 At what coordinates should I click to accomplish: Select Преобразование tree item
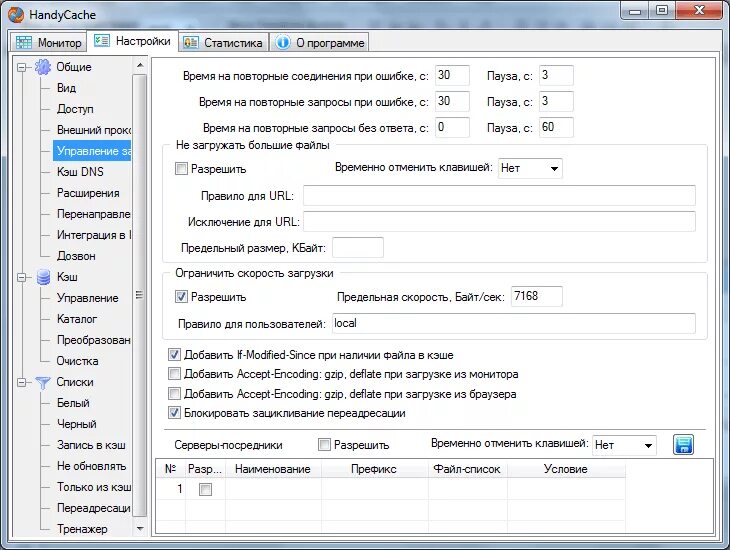point(93,340)
